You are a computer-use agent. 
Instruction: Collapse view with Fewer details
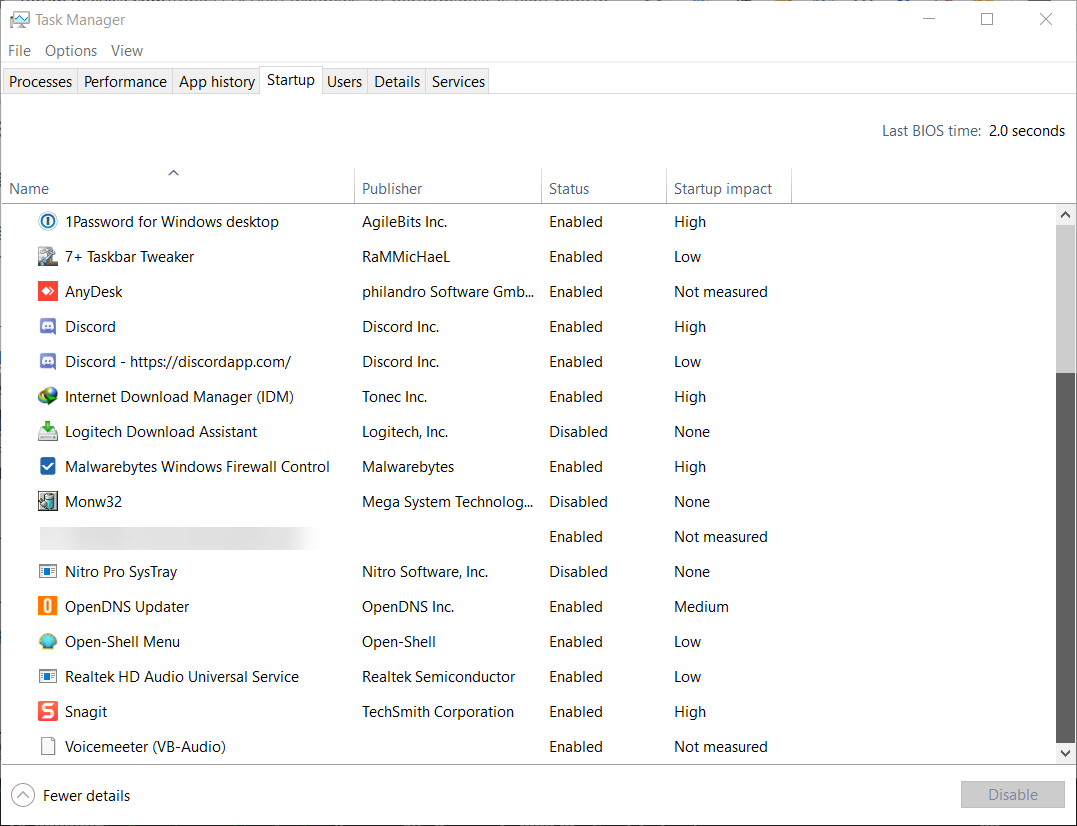(71, 796)
